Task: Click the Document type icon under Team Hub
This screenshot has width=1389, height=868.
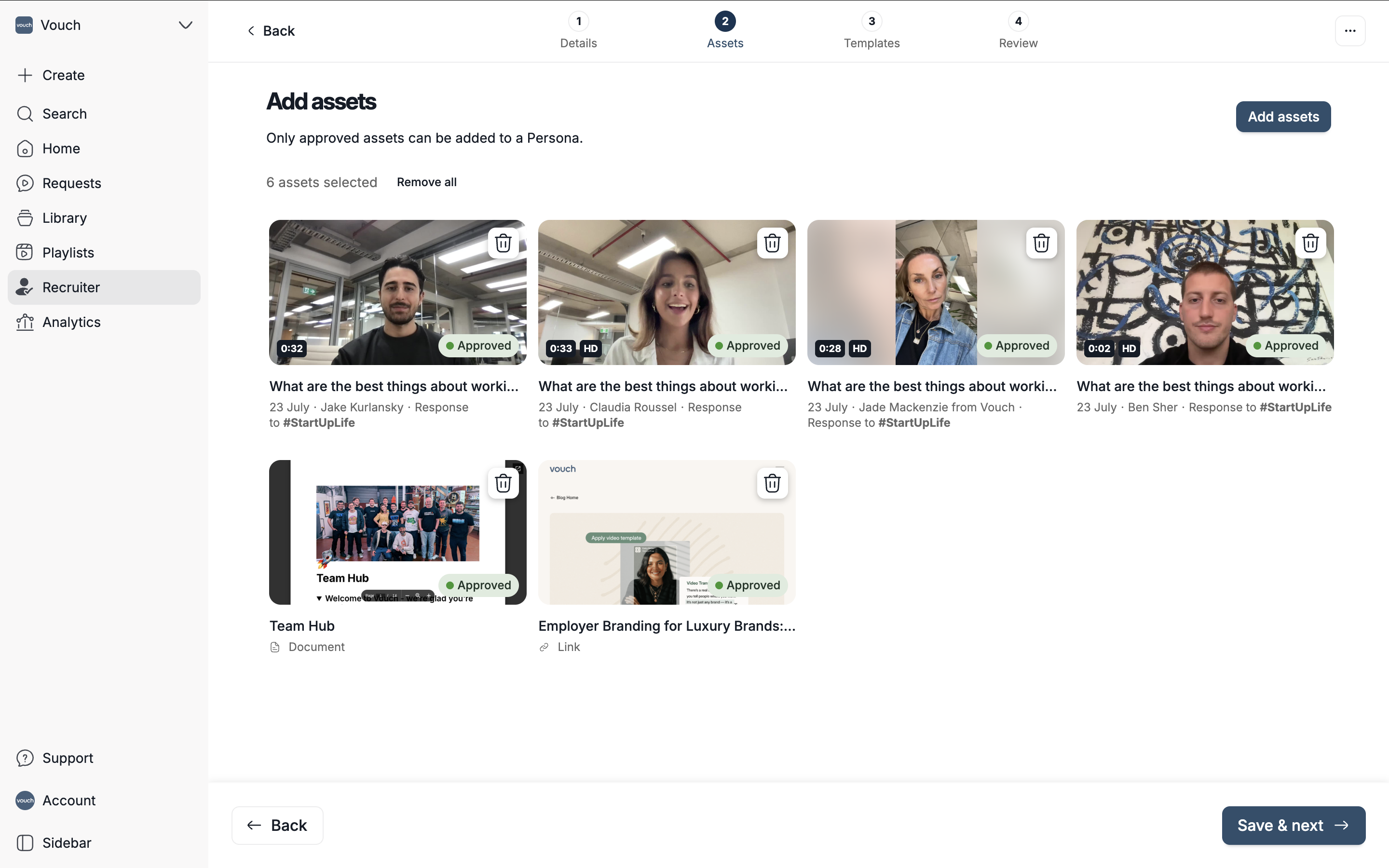Action: (x=275, y=648)
